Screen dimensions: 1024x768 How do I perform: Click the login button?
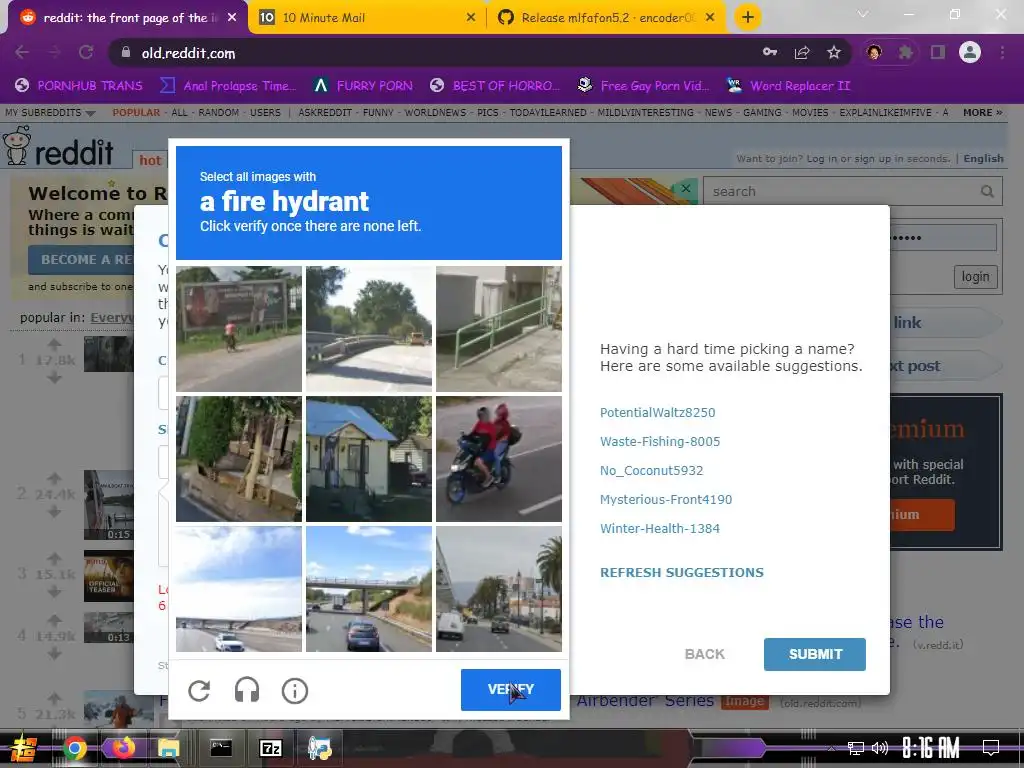[x=975, y=276]
